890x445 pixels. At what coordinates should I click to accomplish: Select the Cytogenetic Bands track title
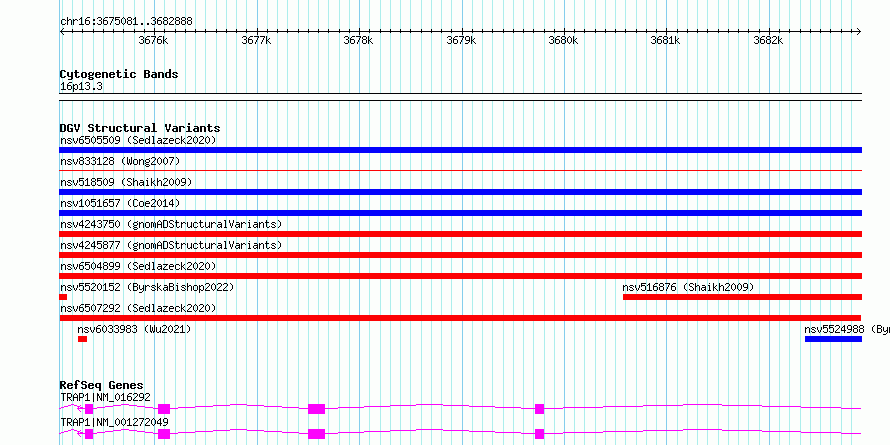[x=119, y=74]
